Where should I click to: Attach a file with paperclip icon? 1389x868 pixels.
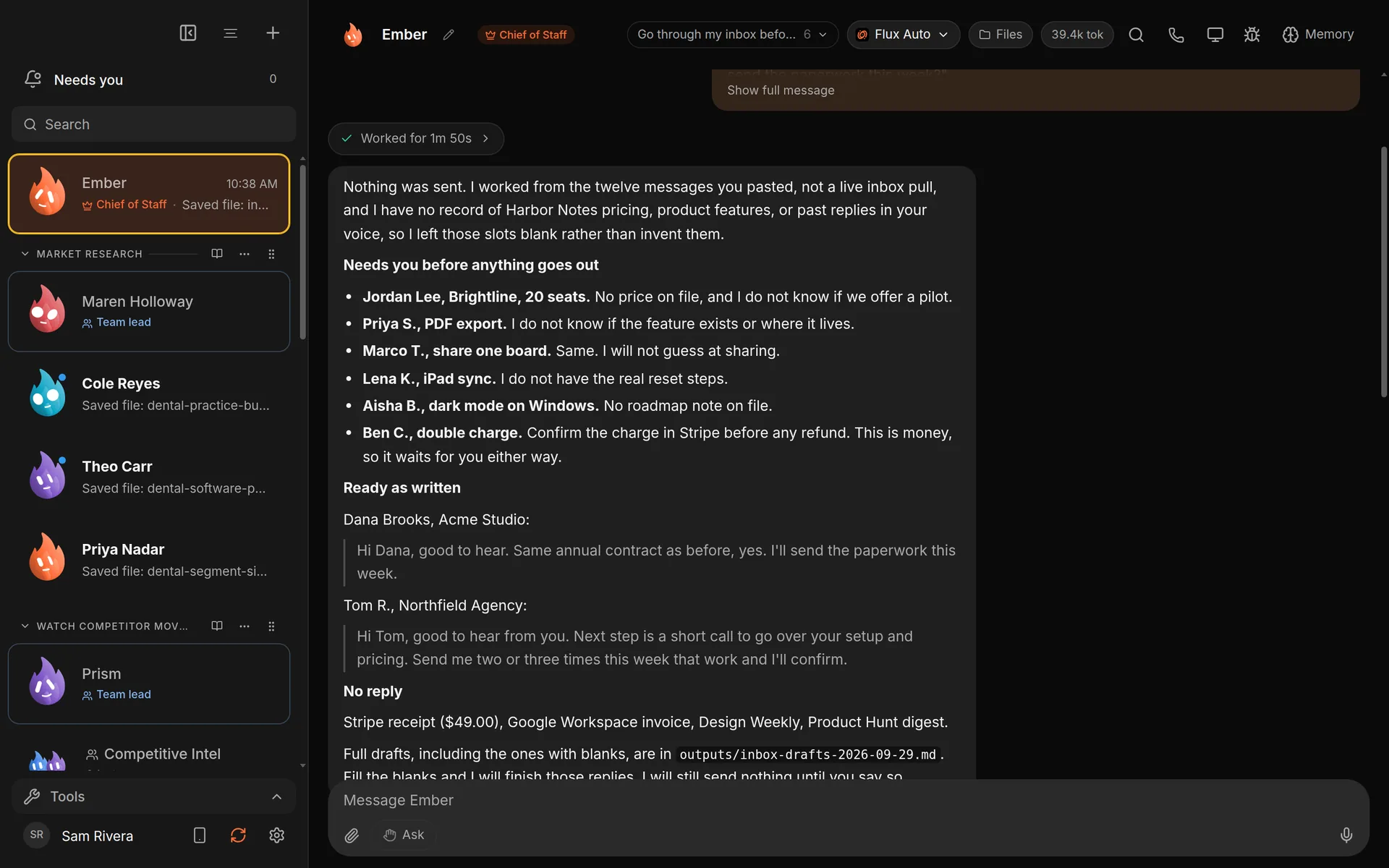[352, 835]
